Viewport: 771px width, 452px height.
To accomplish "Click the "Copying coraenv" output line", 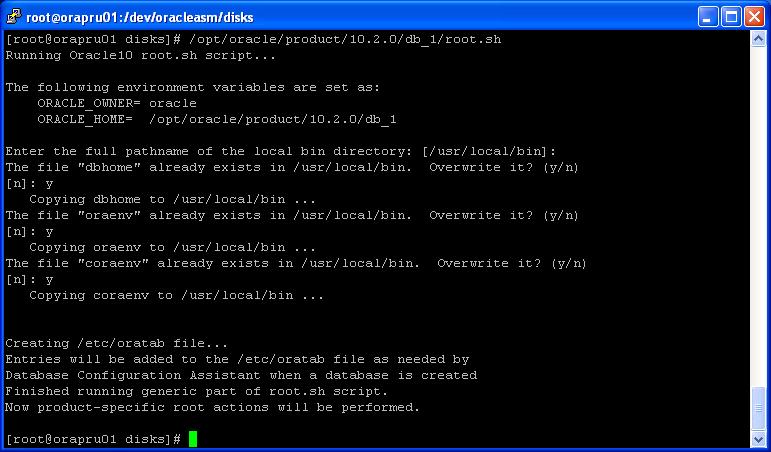I will pyautogui.click(x=177, y=296).
